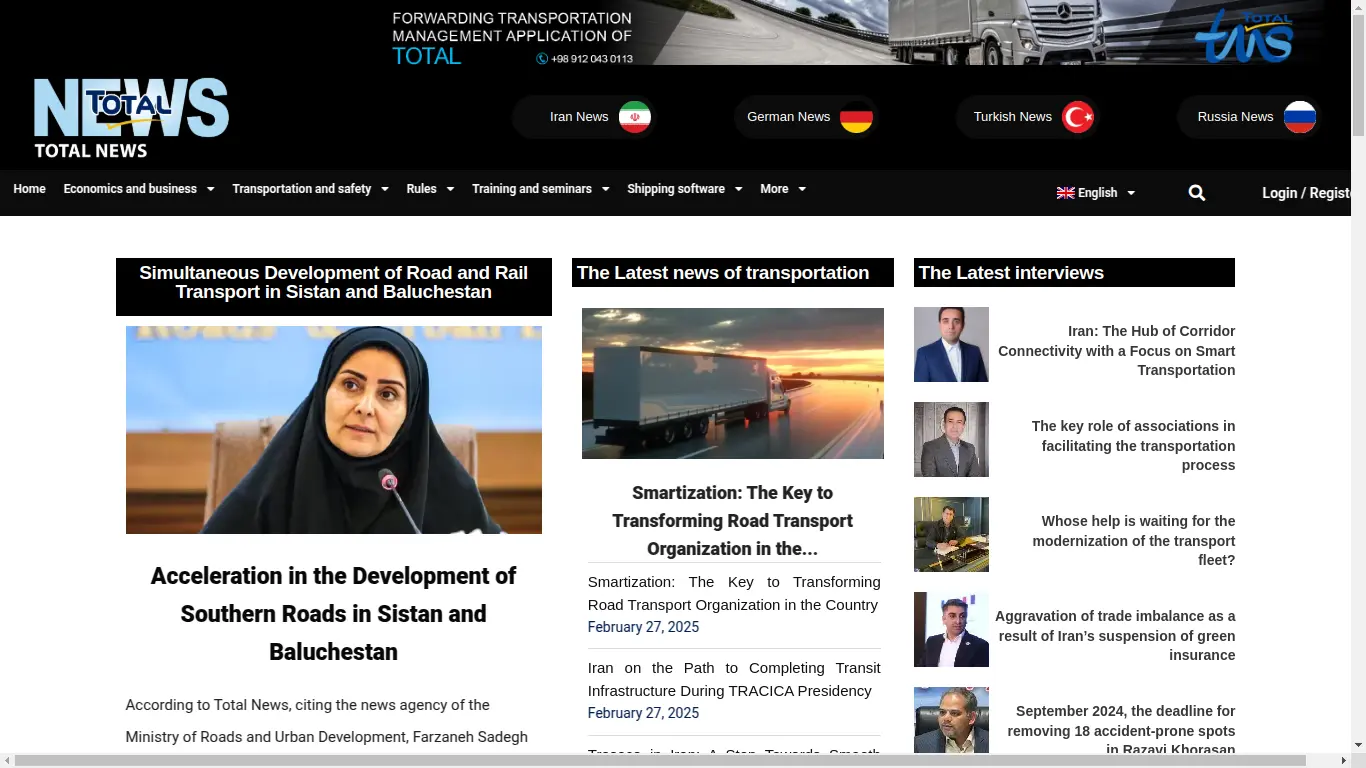Click the Login / Register link
1366x768 pixels.
click(x=1307, y=193)
